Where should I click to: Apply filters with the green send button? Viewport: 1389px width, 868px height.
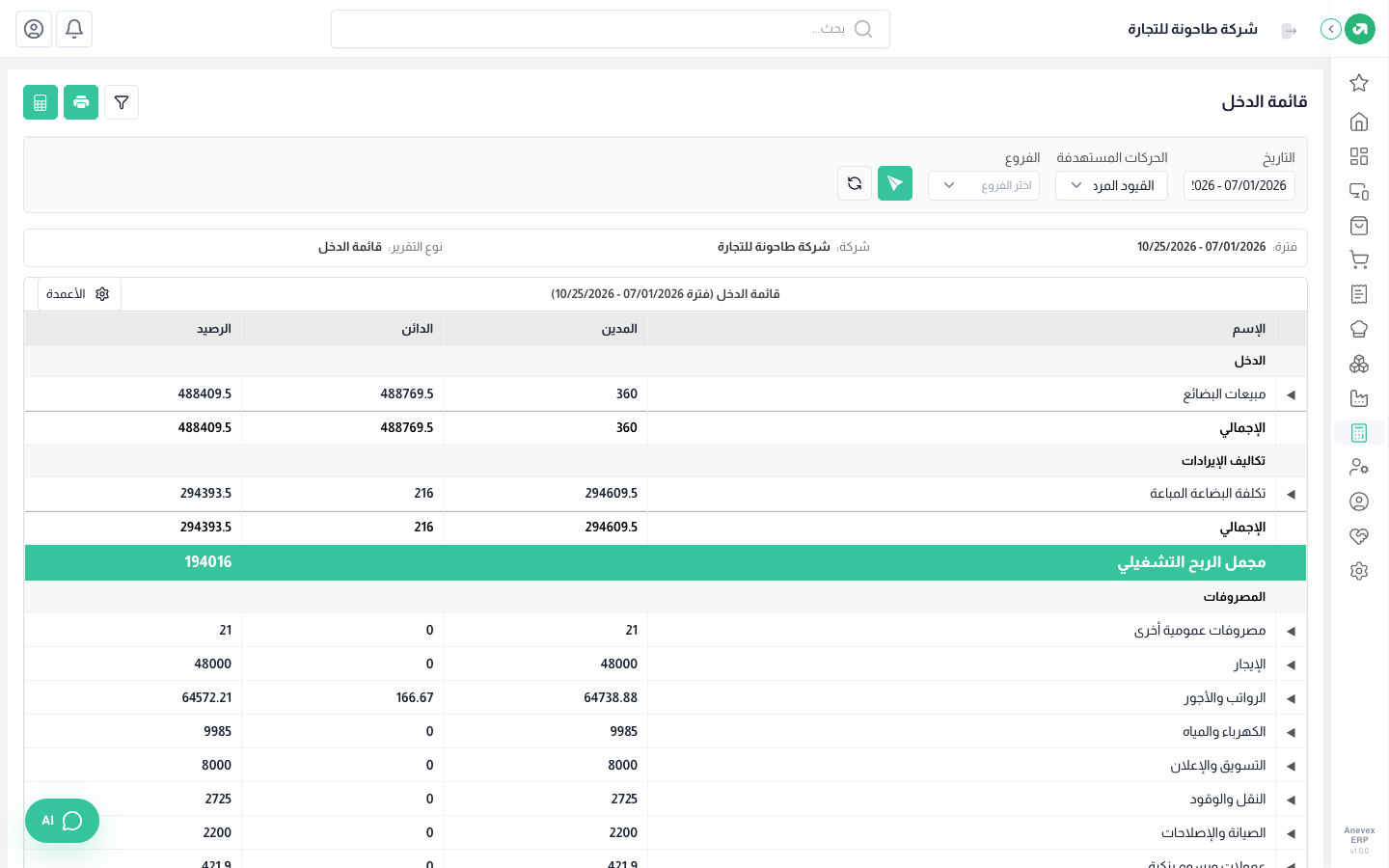click(895, 183)
